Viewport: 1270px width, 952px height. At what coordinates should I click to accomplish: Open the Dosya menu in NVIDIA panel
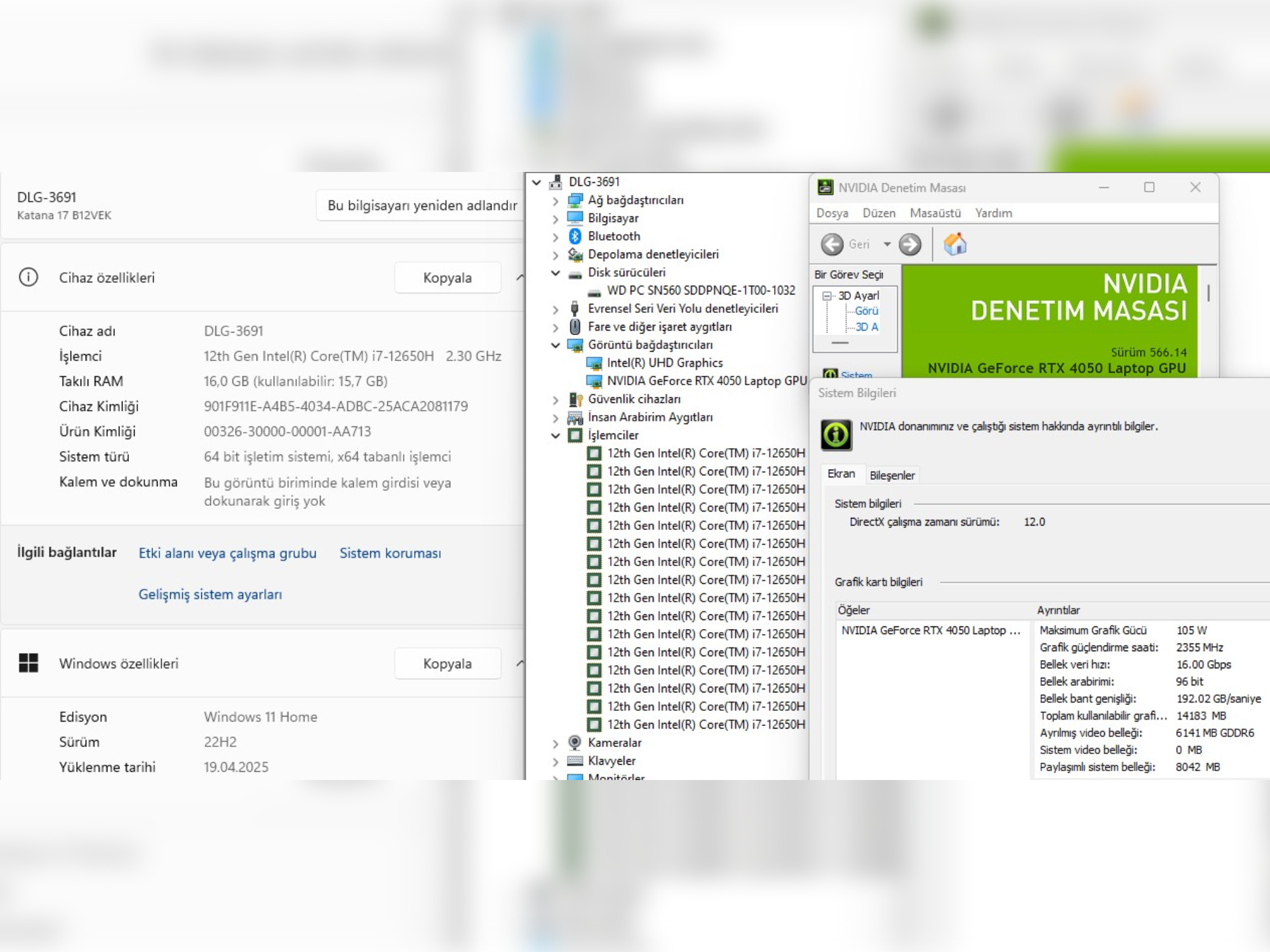[x=832, y=213]
